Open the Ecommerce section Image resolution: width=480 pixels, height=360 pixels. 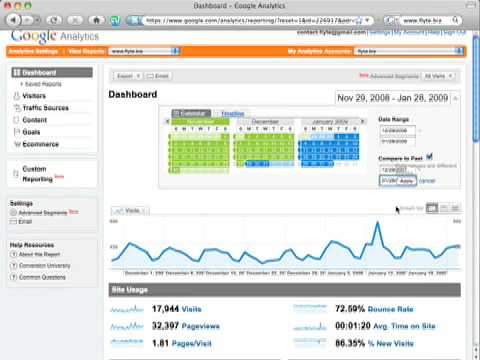pos(40,144)
